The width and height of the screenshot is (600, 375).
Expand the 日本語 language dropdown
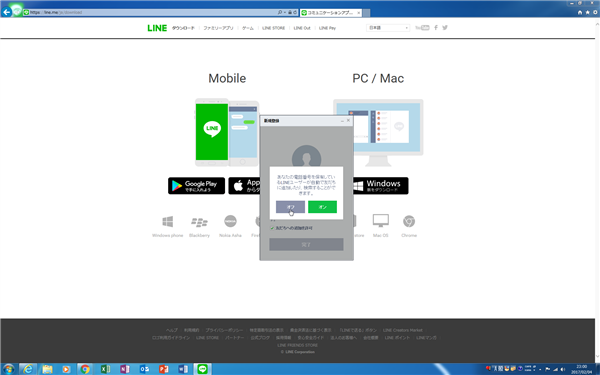(x=388, y=28)
